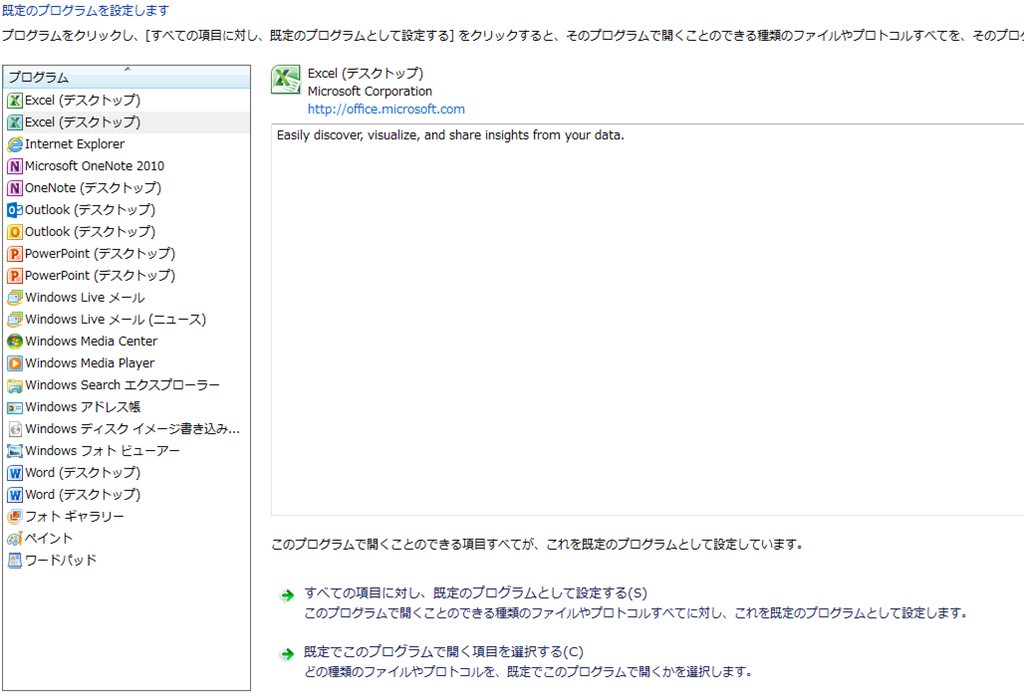Image resolution: width=1024 pixels, height=699 pixels.
Task: Sort list via the プログラム column header
Action: [x=127, y=77]
